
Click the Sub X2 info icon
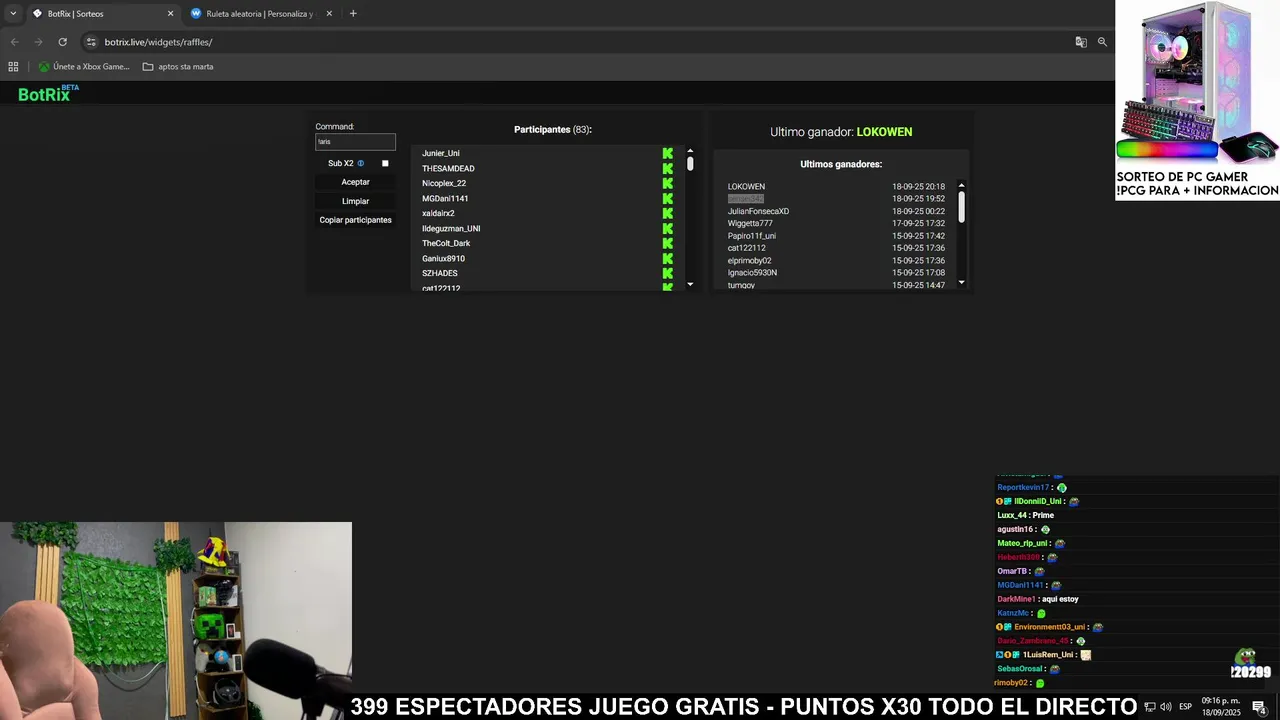[361, 163]
